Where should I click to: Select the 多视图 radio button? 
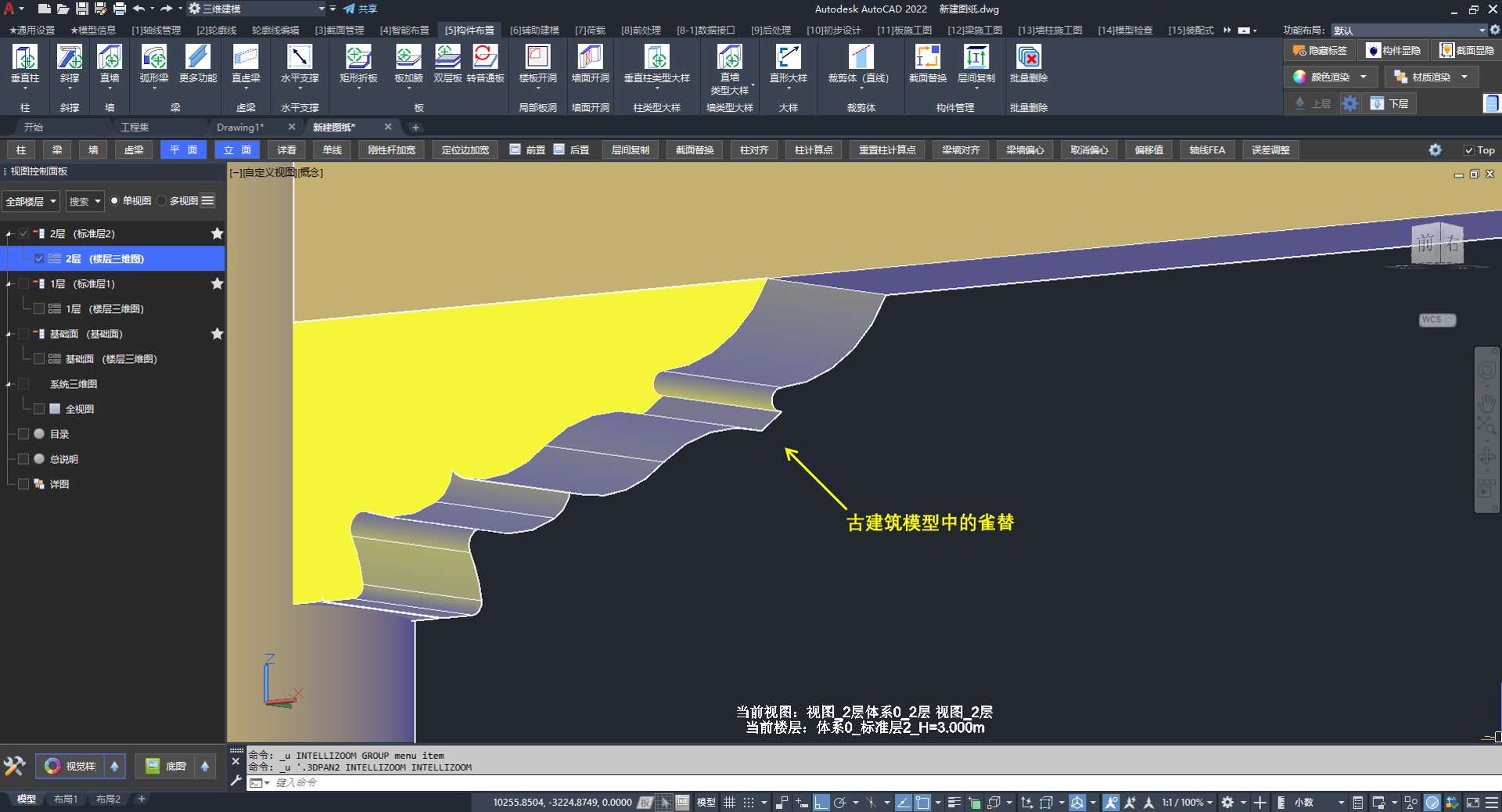coord(162,201)
